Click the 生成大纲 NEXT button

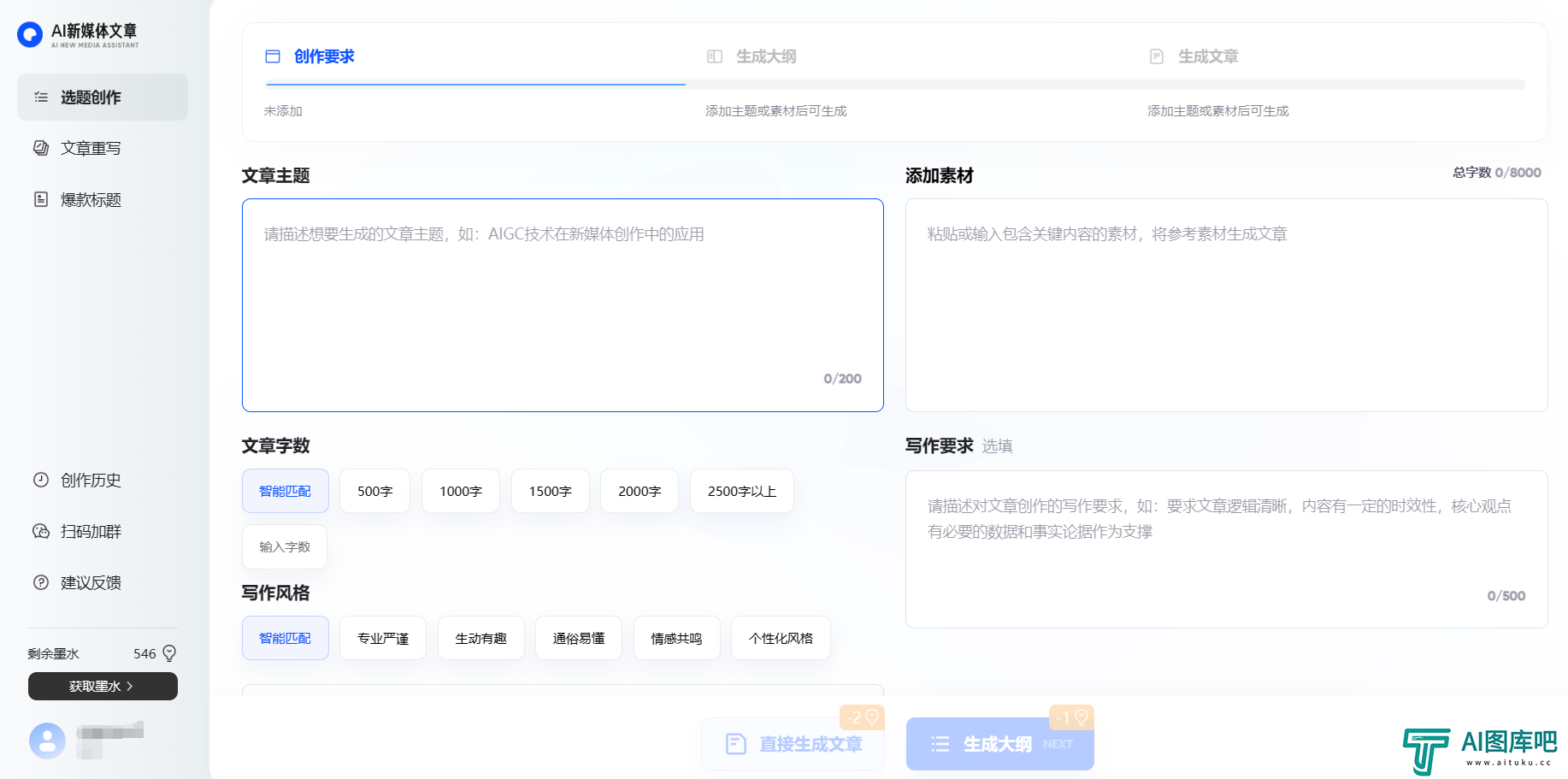click(1000, 744)
